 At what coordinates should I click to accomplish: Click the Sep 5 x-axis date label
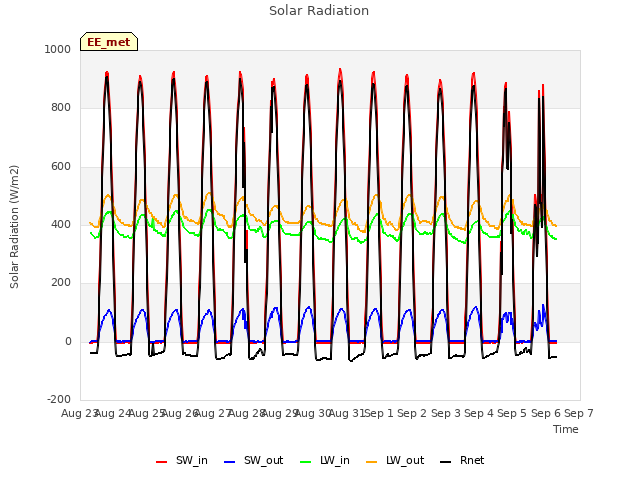(x=512, y=413)
